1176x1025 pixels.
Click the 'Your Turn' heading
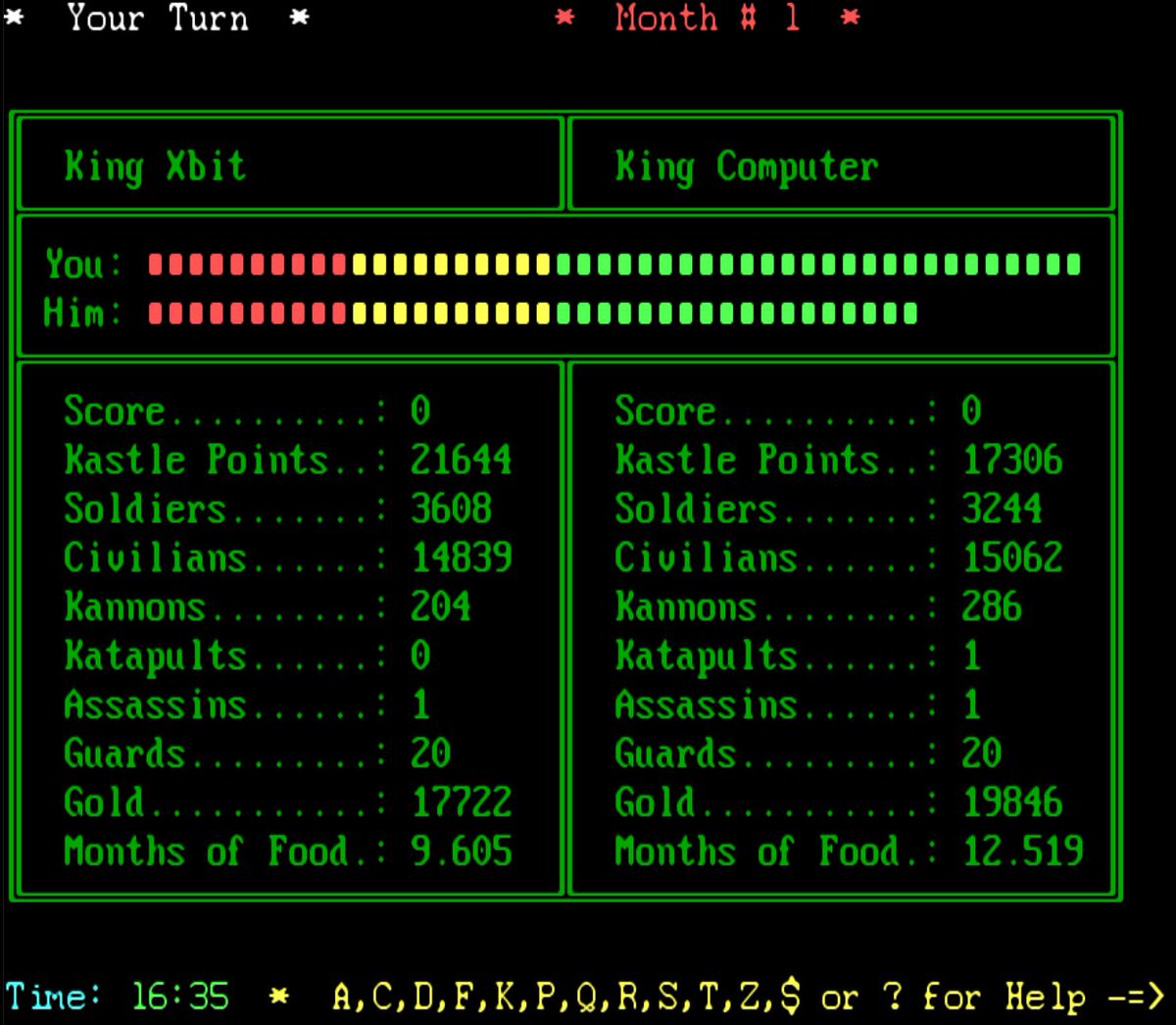[158, 19]
